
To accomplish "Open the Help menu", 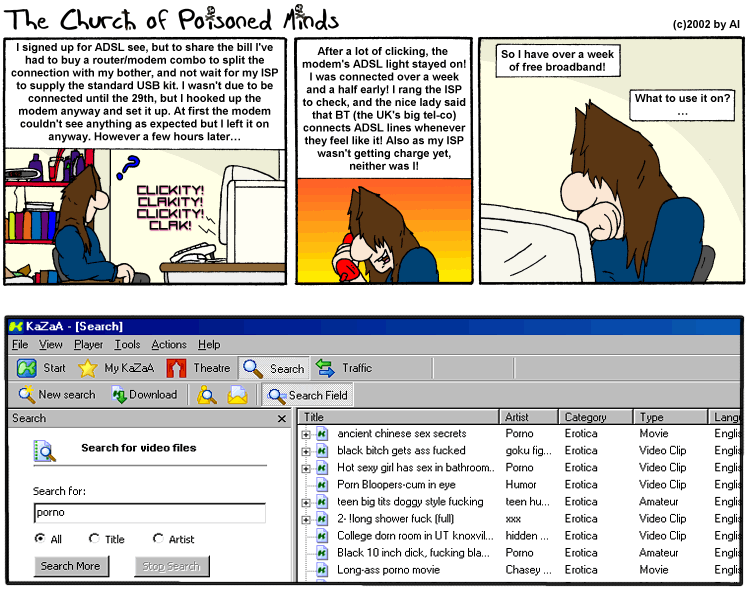I will (x=209, y=345).
